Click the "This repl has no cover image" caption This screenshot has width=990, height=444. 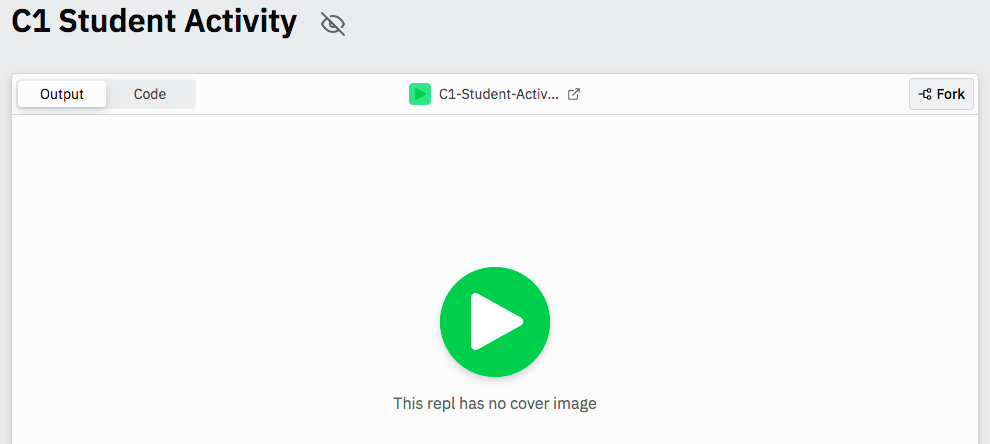tap(495, 403)
